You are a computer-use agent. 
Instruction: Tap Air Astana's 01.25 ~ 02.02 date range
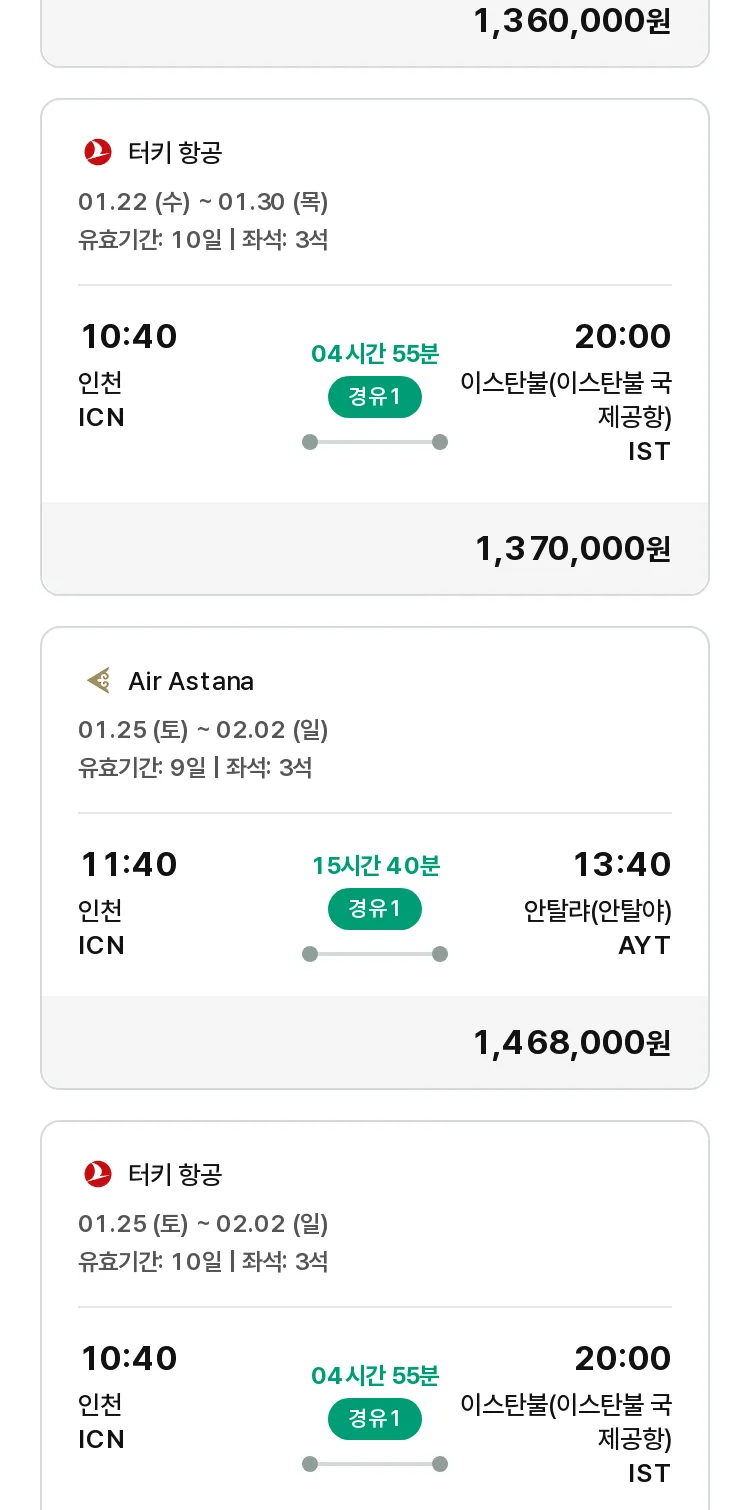tap(203, 730)
